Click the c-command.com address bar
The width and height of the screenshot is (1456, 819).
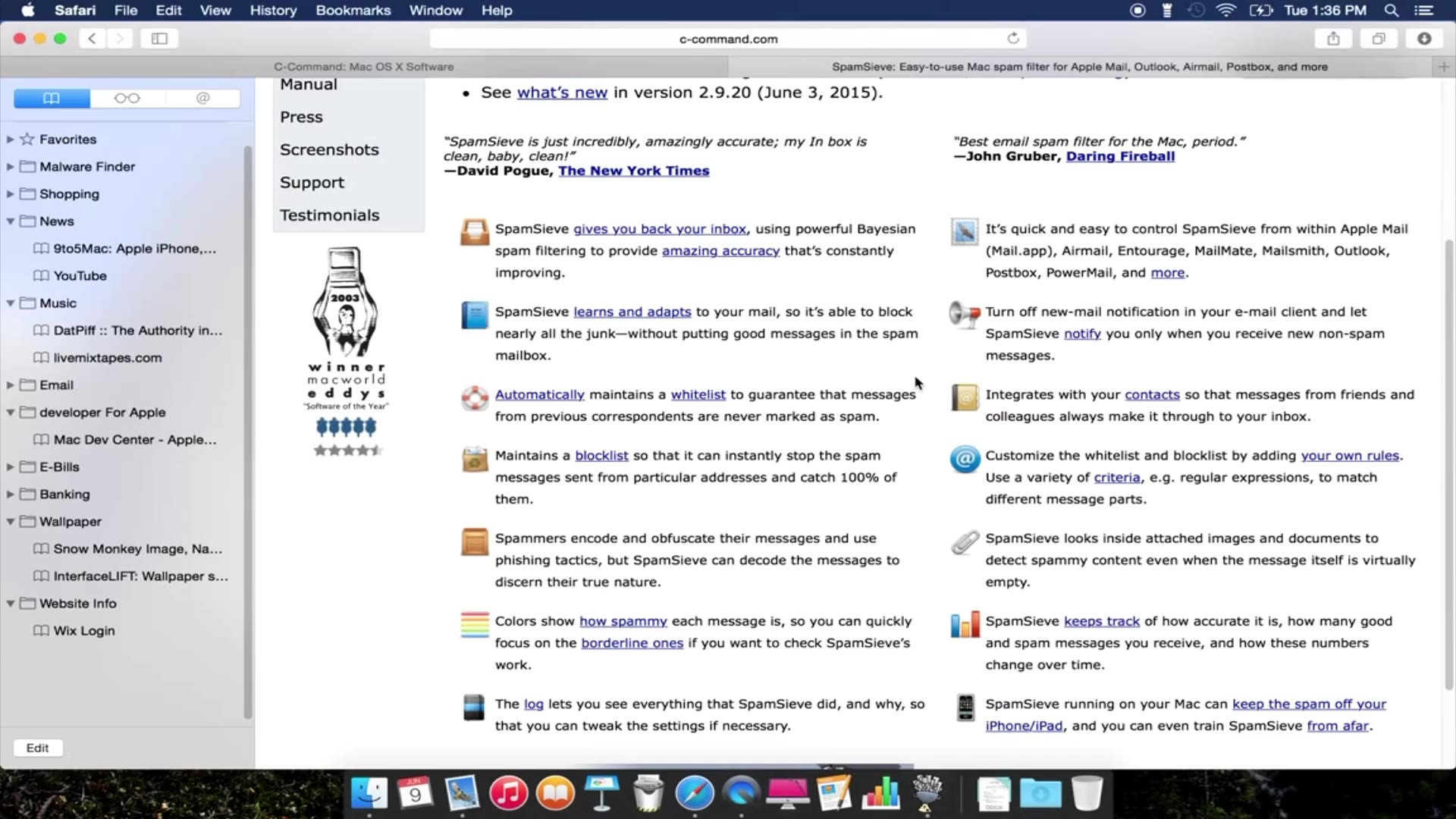728,39
